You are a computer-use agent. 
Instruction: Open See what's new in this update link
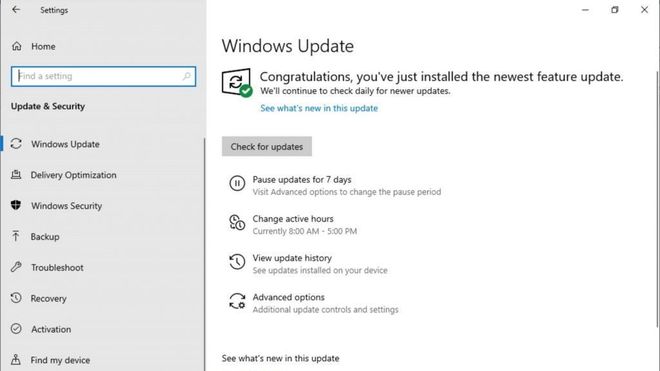(319, 108)
